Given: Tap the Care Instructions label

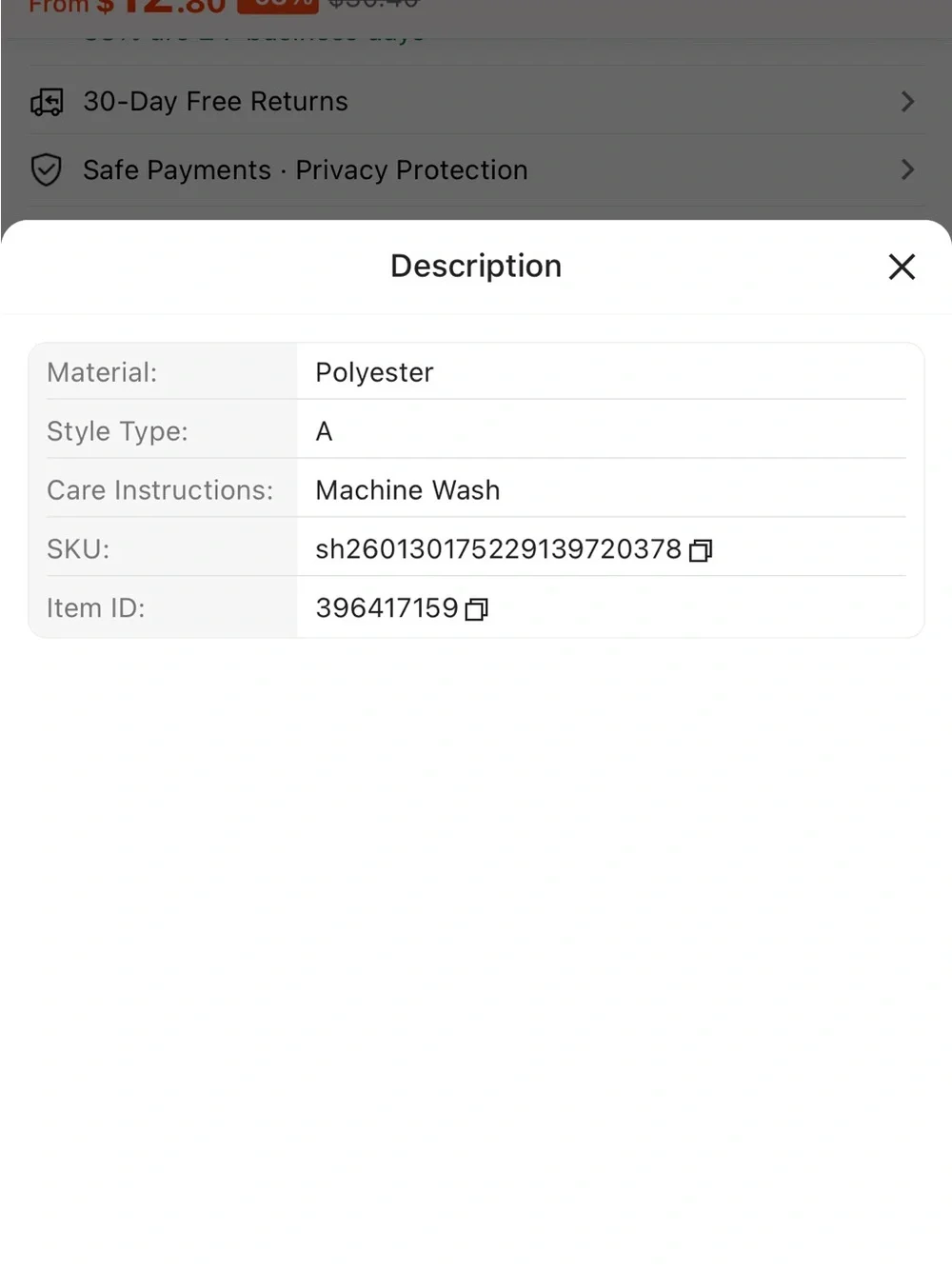Looking at the screenshot, I should pyautogui.click(x=160, y=490).
